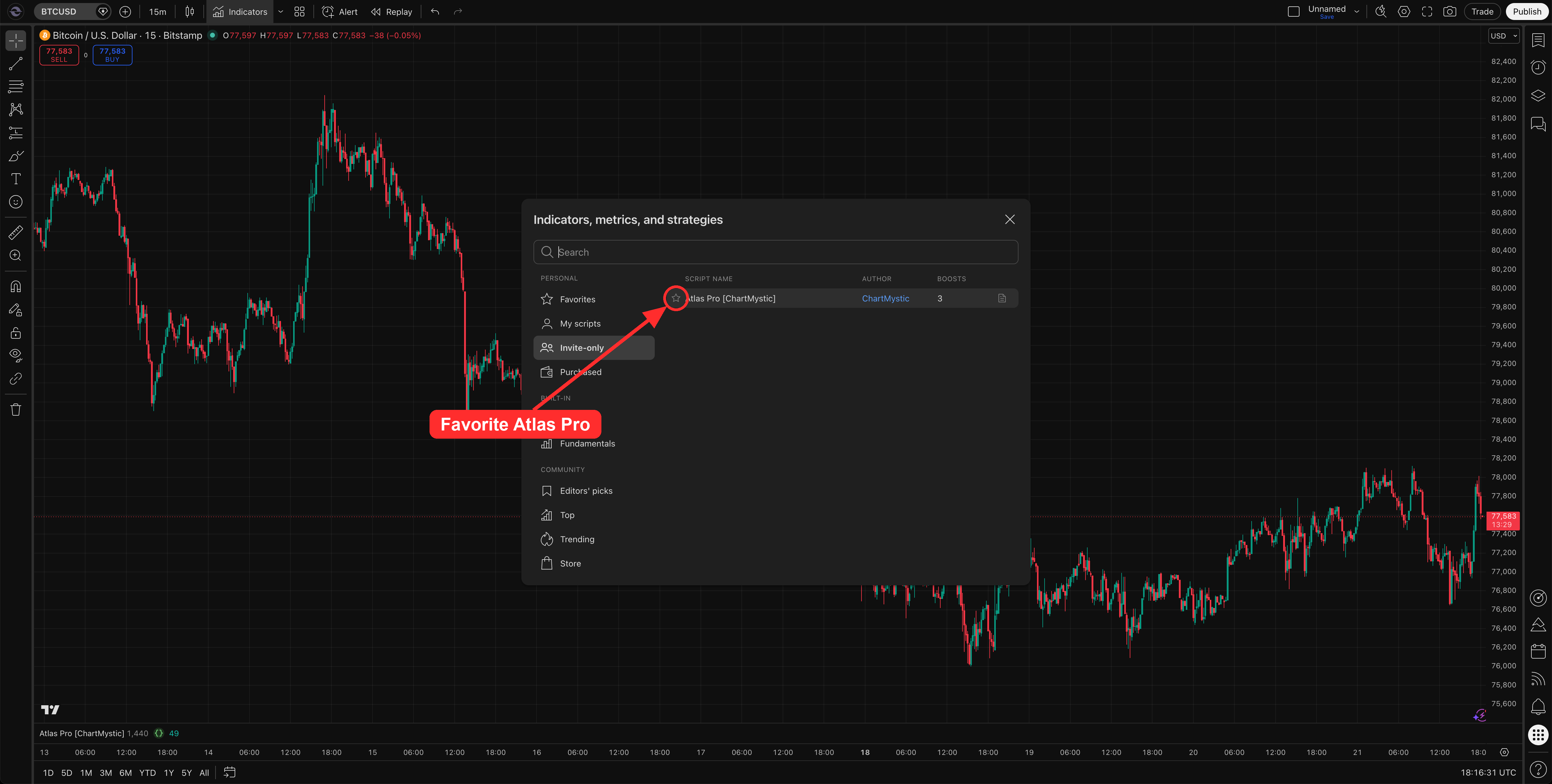
Task: Select the trend line drawing tool
Action: coord(16,63)
